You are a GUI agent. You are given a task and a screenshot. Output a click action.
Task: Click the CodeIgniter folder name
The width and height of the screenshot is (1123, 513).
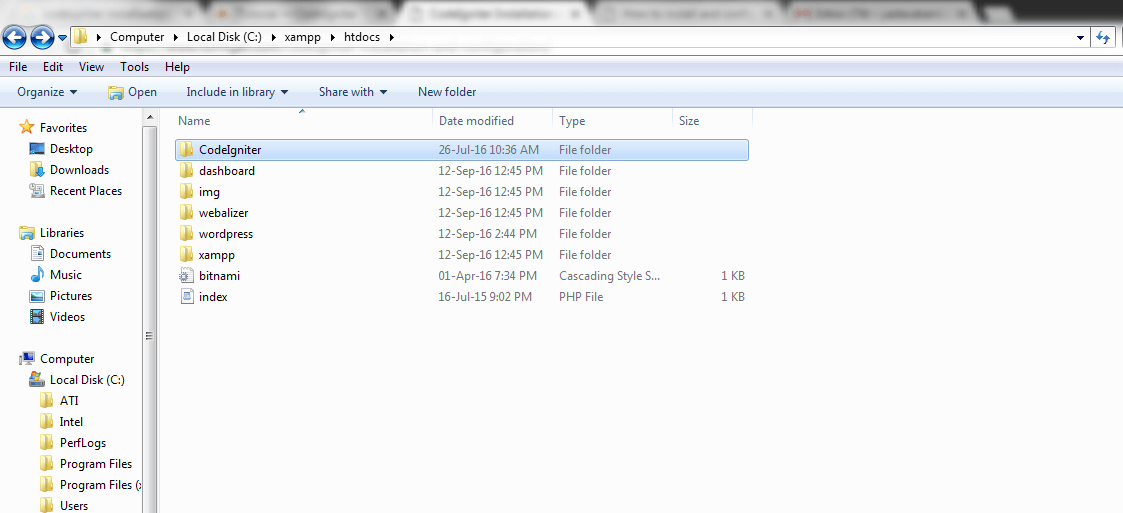point(230,150)
